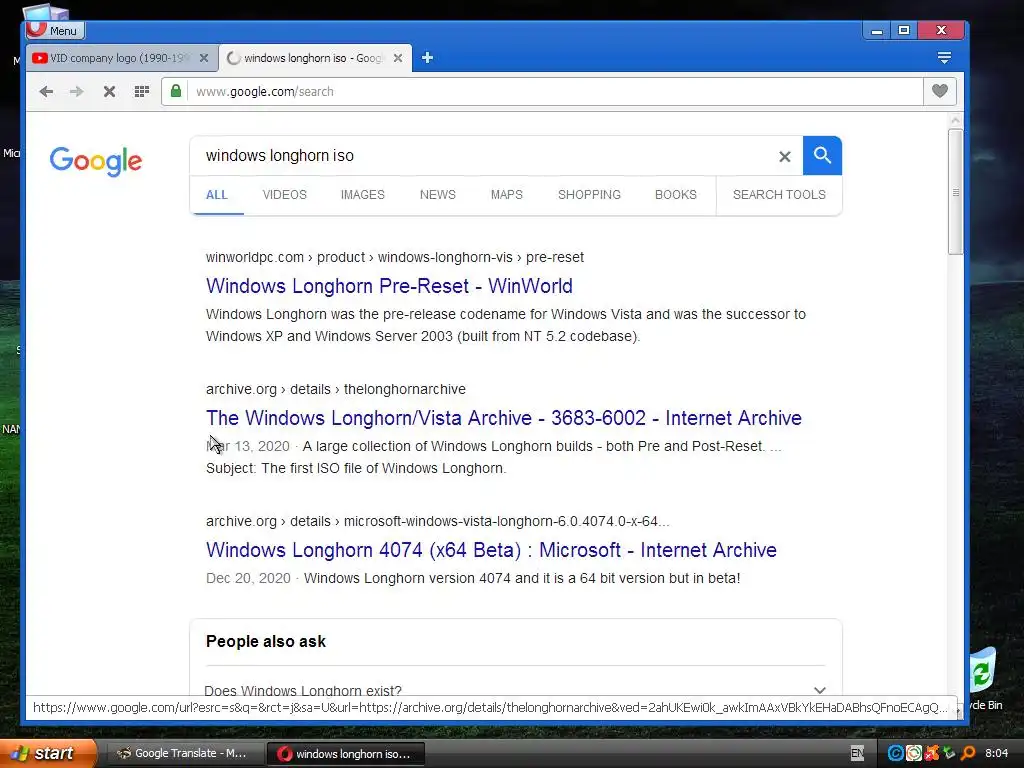Screen dimensions: 1024x768
Task: Click archive.org microsoft-windows-vista-longhorn breadcrumb
Action: pos(438,521)
